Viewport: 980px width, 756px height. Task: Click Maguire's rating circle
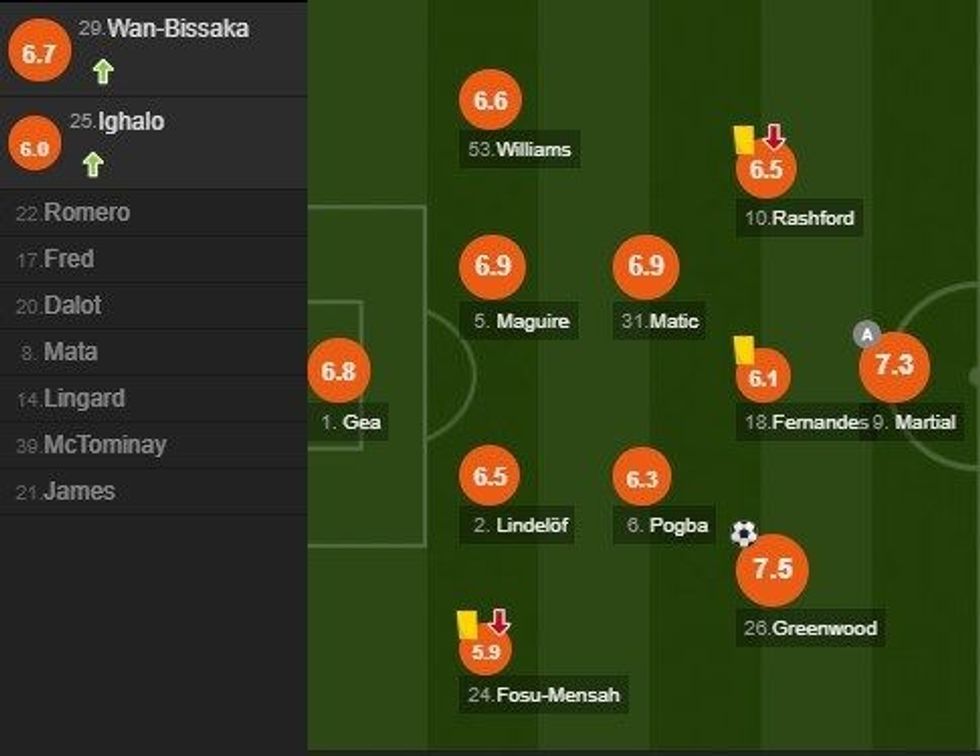click(x=494, y=267)
